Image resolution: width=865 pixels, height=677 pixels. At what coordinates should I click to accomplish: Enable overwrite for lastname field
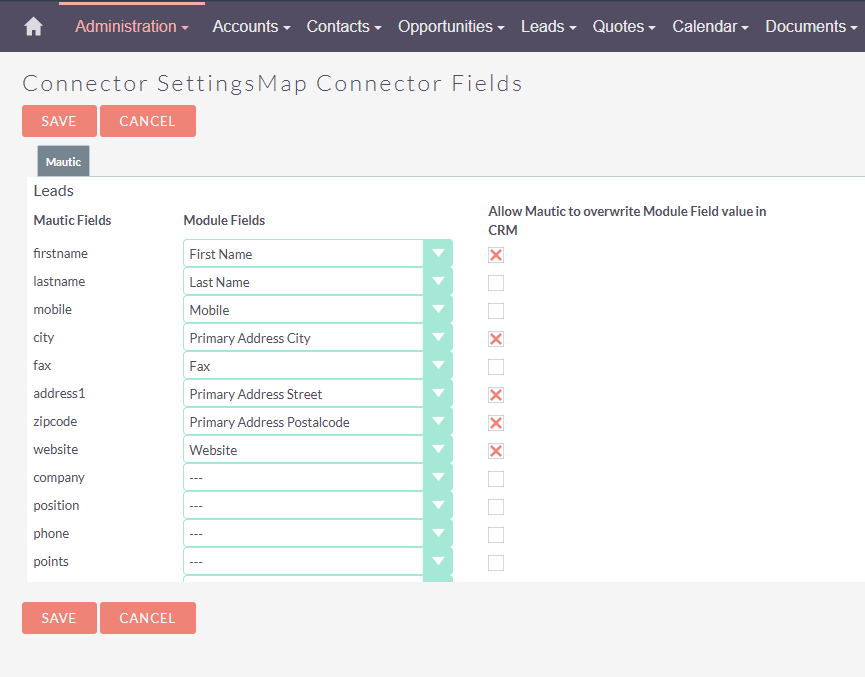[496, 283]
